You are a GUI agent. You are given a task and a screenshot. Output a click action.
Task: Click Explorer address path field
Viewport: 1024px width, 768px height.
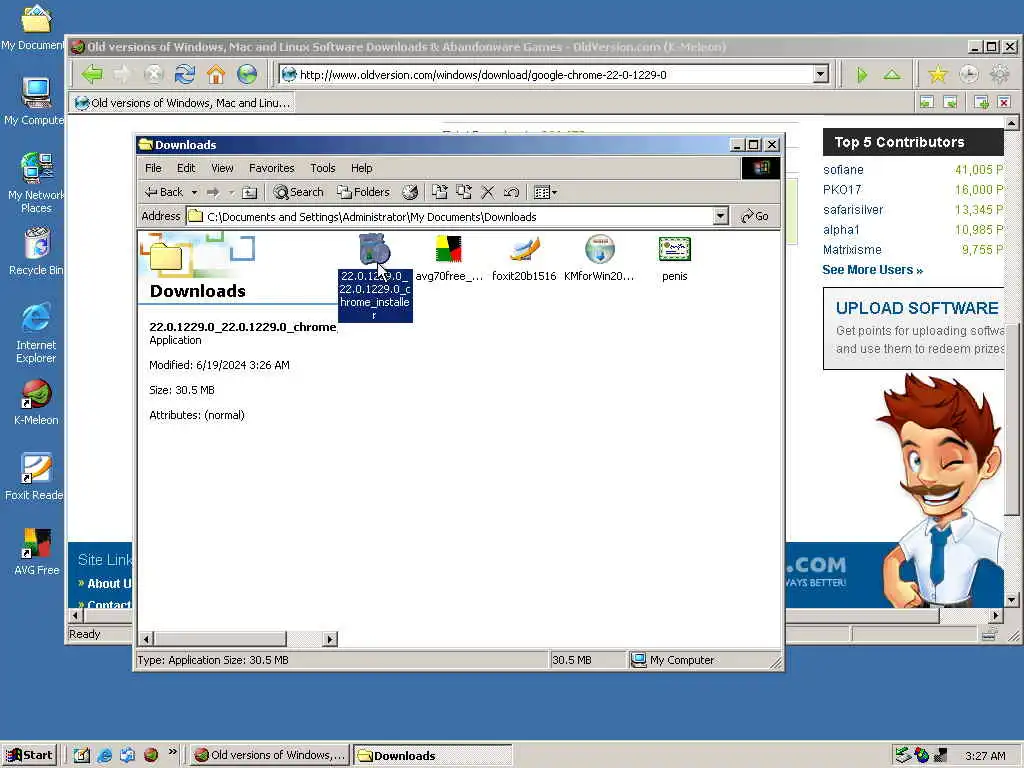coord(457,216)
